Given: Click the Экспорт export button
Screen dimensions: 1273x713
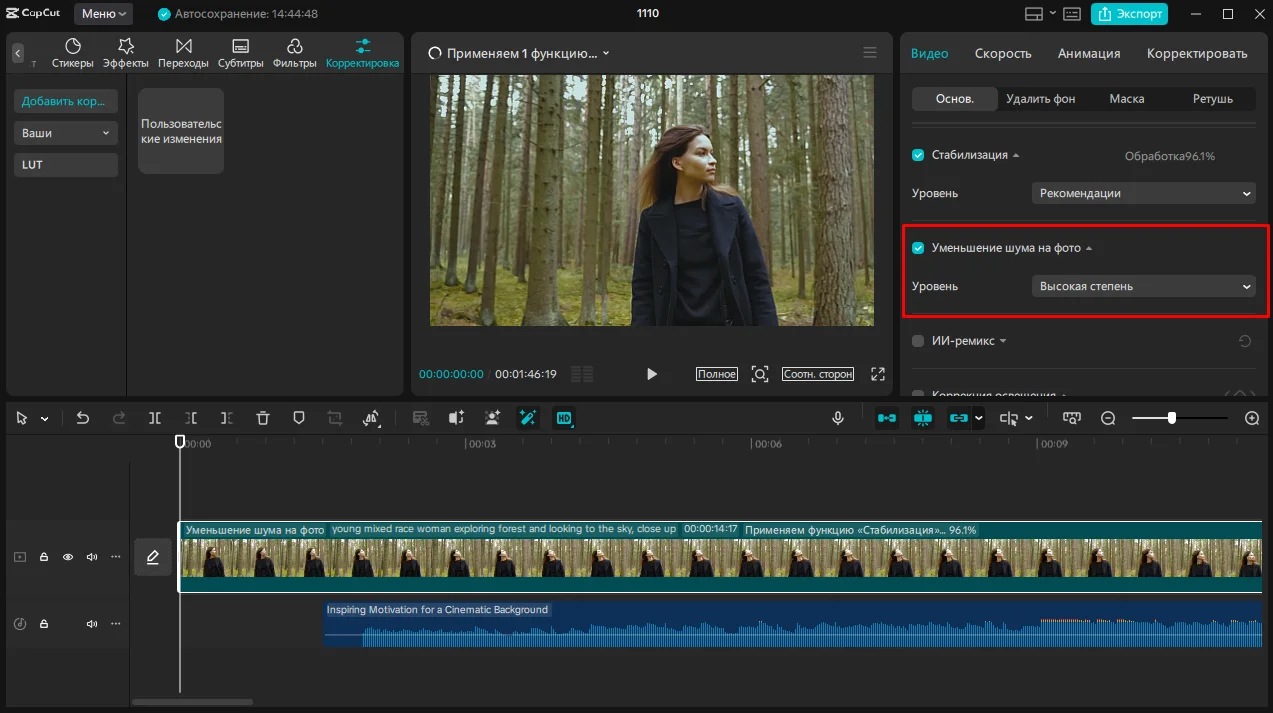Looking at the screenshot, I should click(1129, 14).
